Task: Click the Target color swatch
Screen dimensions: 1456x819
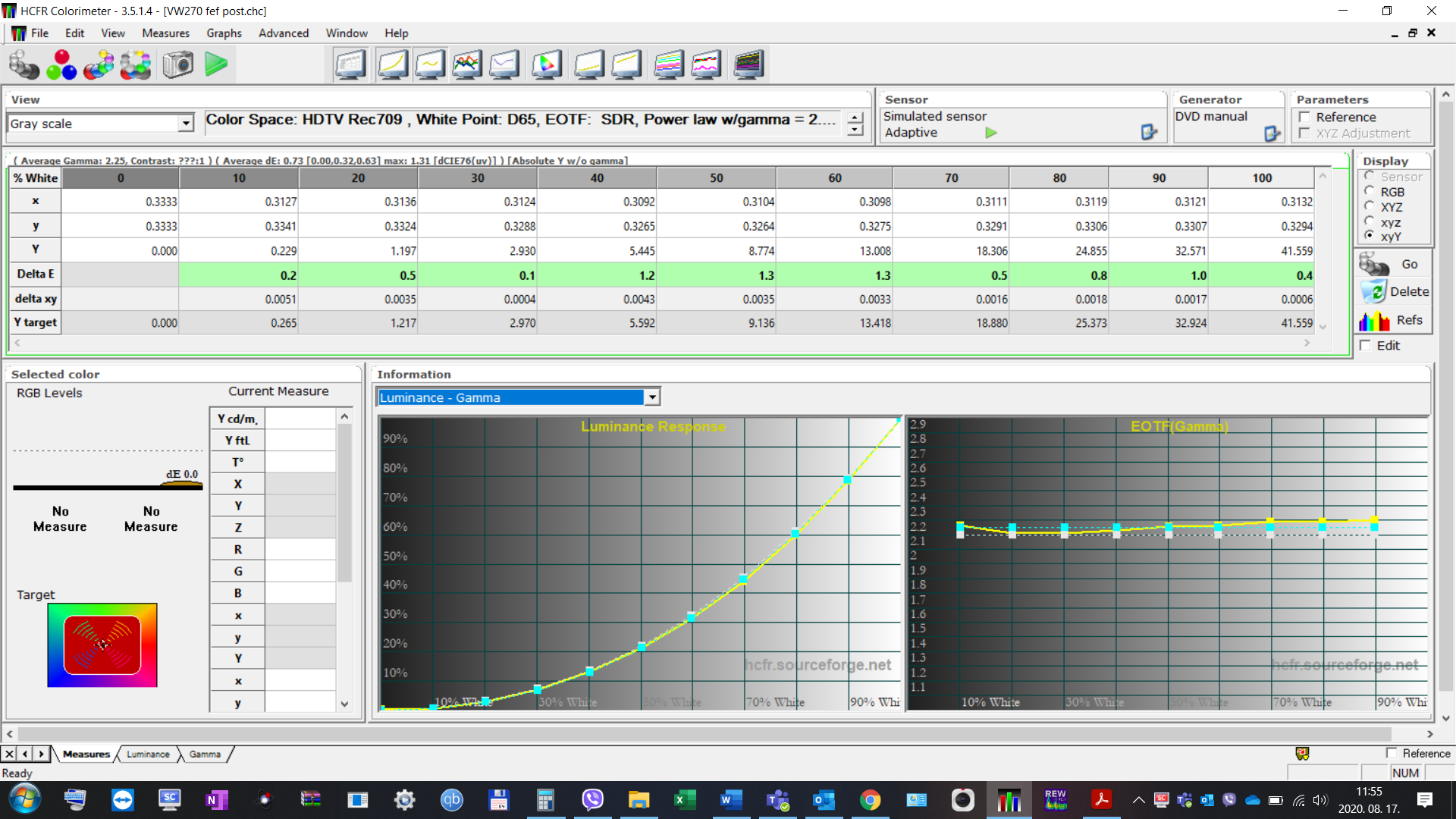Action: 102,645
